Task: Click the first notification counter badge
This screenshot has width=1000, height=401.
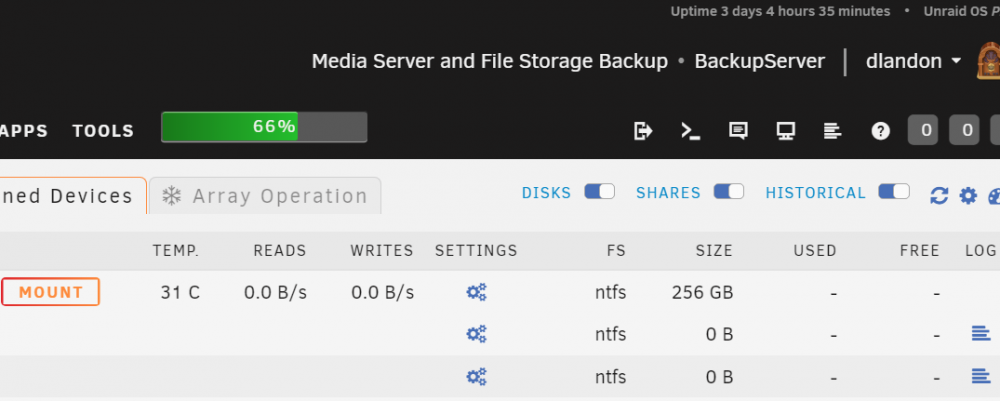Action: tap(926, 131)
